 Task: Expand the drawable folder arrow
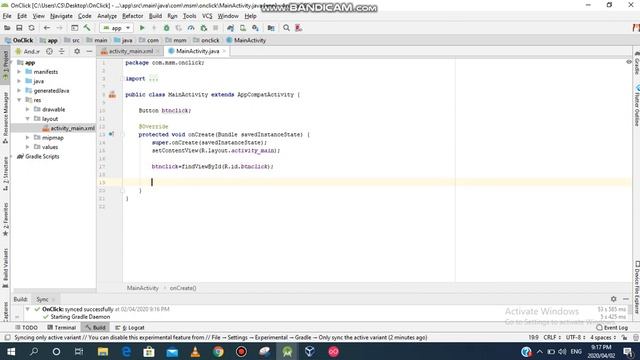tap(27, 109)
